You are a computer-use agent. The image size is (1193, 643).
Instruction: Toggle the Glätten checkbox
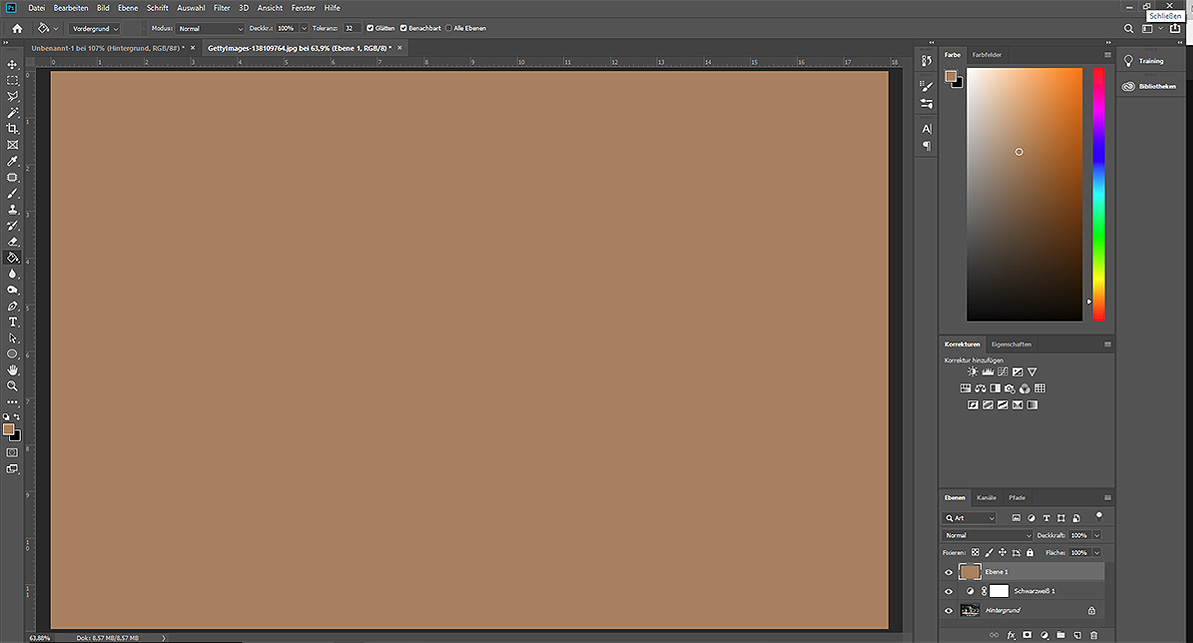(x=371, y=28)
